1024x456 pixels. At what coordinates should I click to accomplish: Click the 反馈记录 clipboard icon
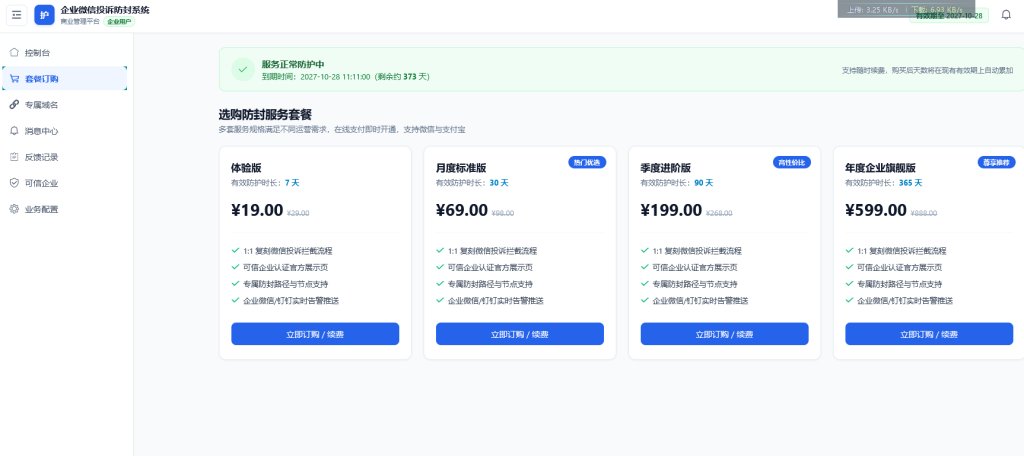pos(14,157)
